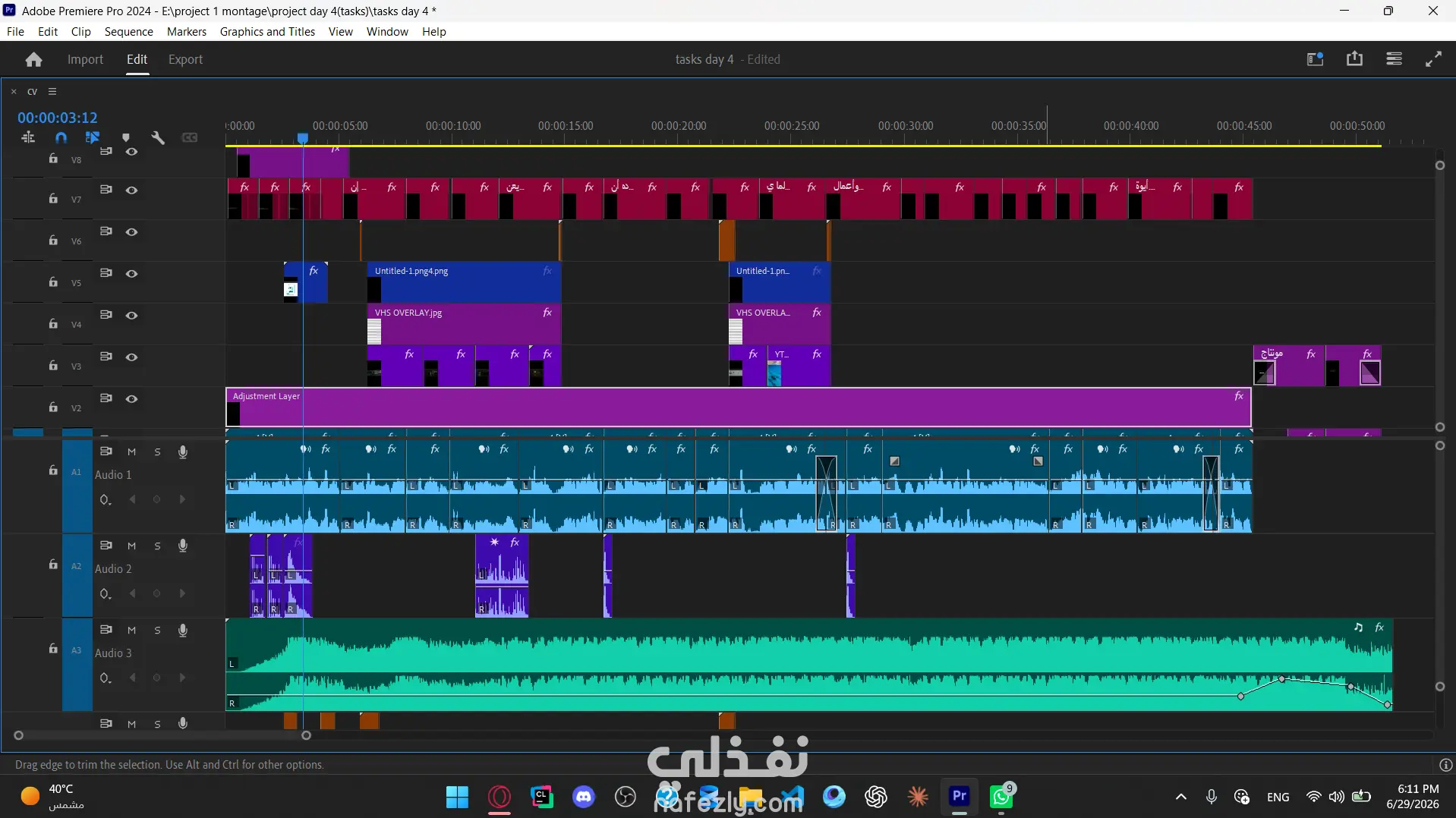Start voice-over record on Audio 1

click(183, 451)
